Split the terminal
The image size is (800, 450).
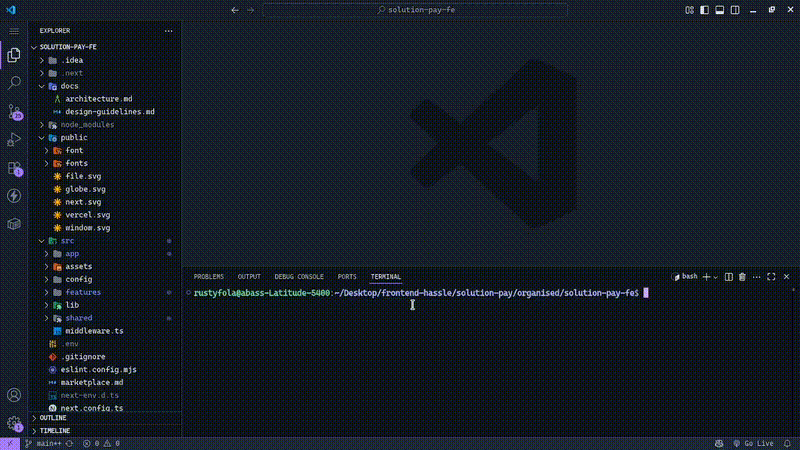point(729,277)
